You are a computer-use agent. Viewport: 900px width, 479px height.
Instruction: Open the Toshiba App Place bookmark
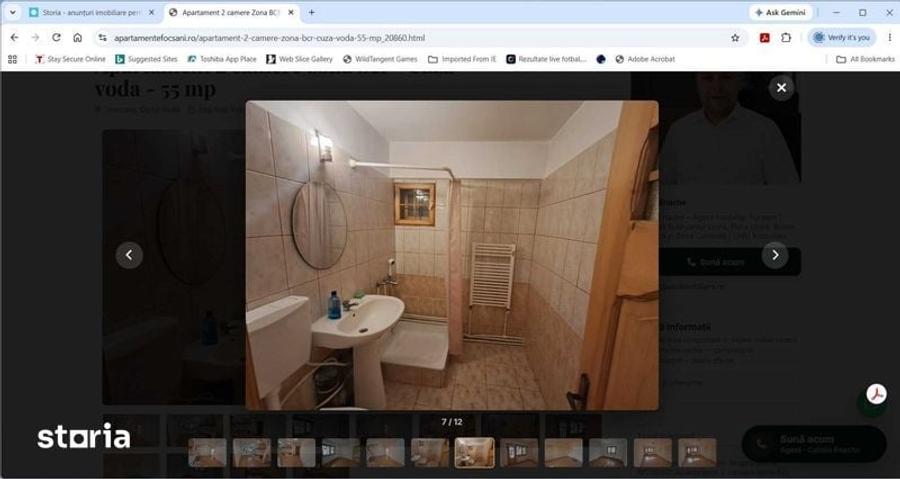tap(222, 59)
